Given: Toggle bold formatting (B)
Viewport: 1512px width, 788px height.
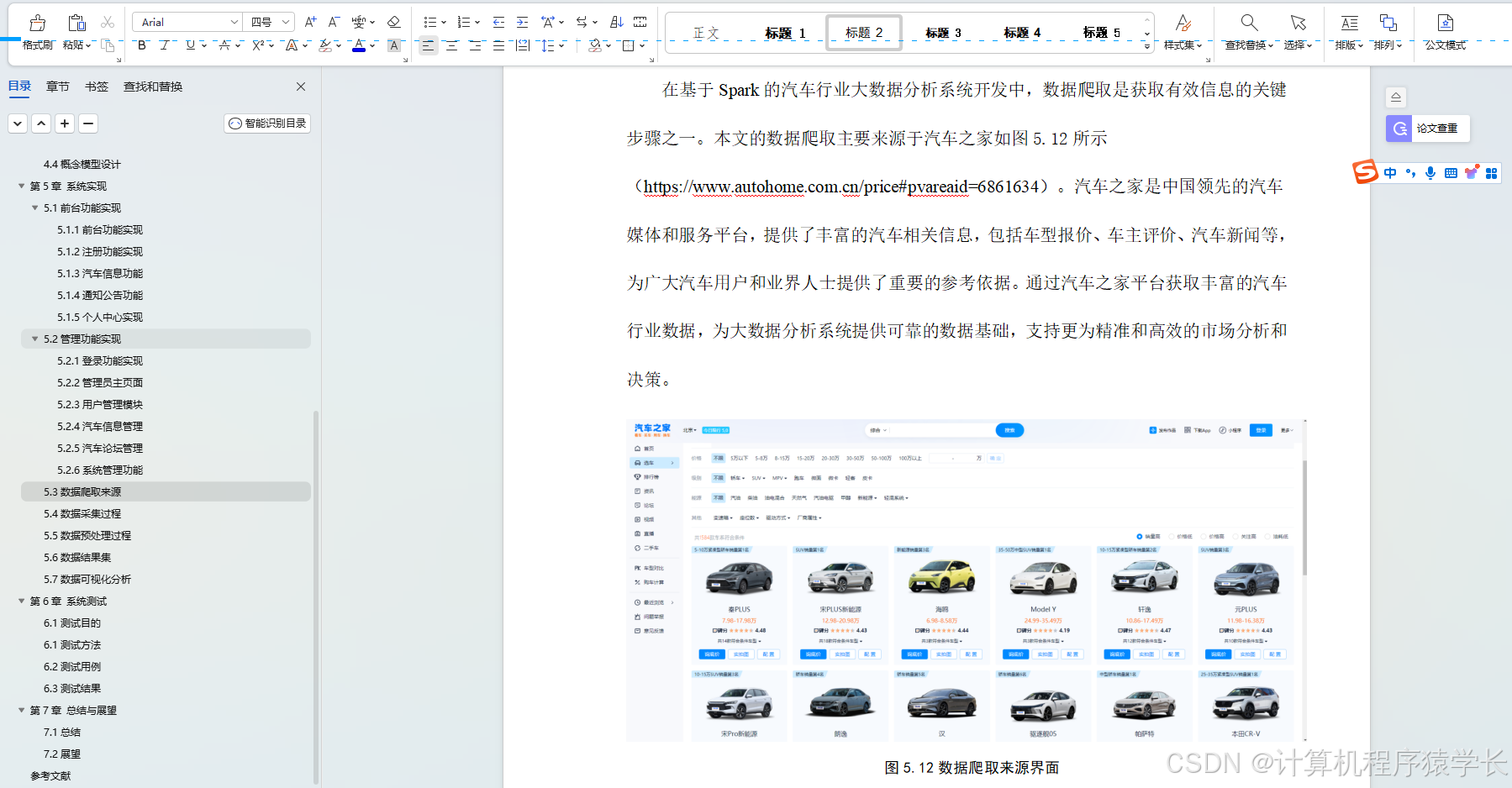Looking at the screenshot, I should [x=142, y=45].
